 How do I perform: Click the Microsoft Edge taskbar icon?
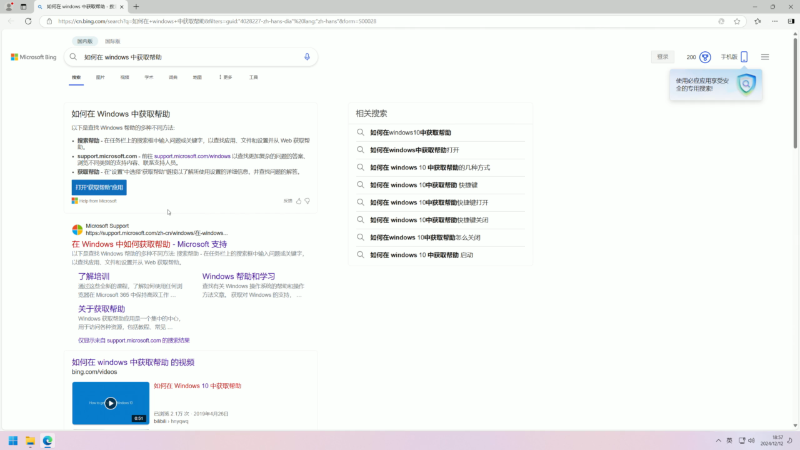(x=47, y=441)
